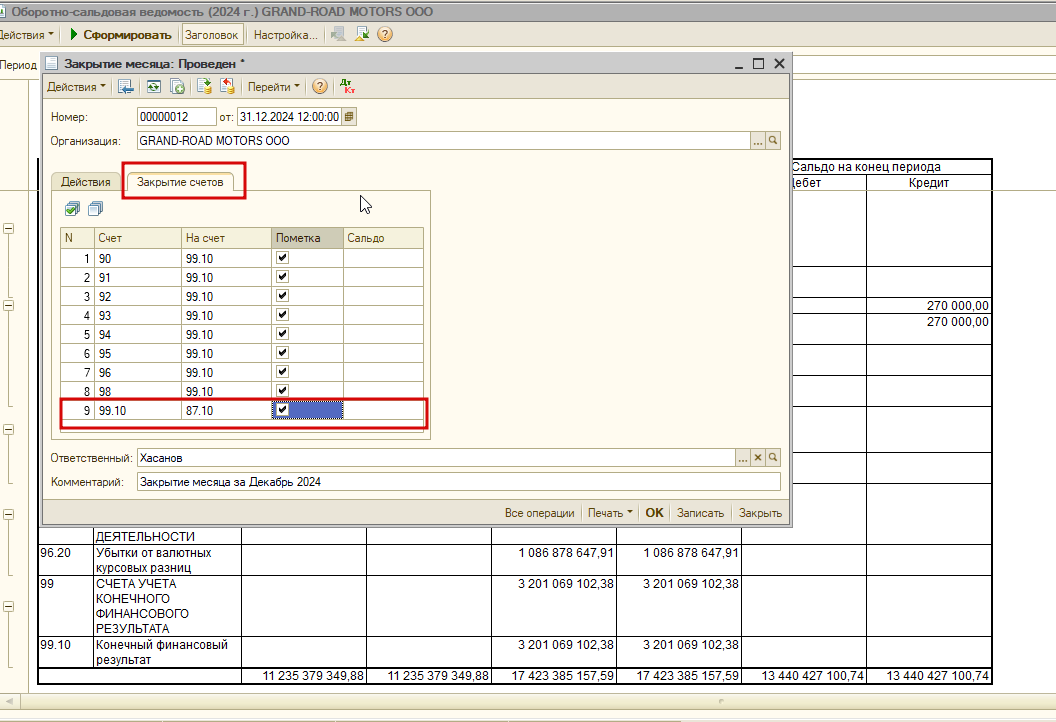
Task: Click into the Комментарий text field
Action: point(459,482)
